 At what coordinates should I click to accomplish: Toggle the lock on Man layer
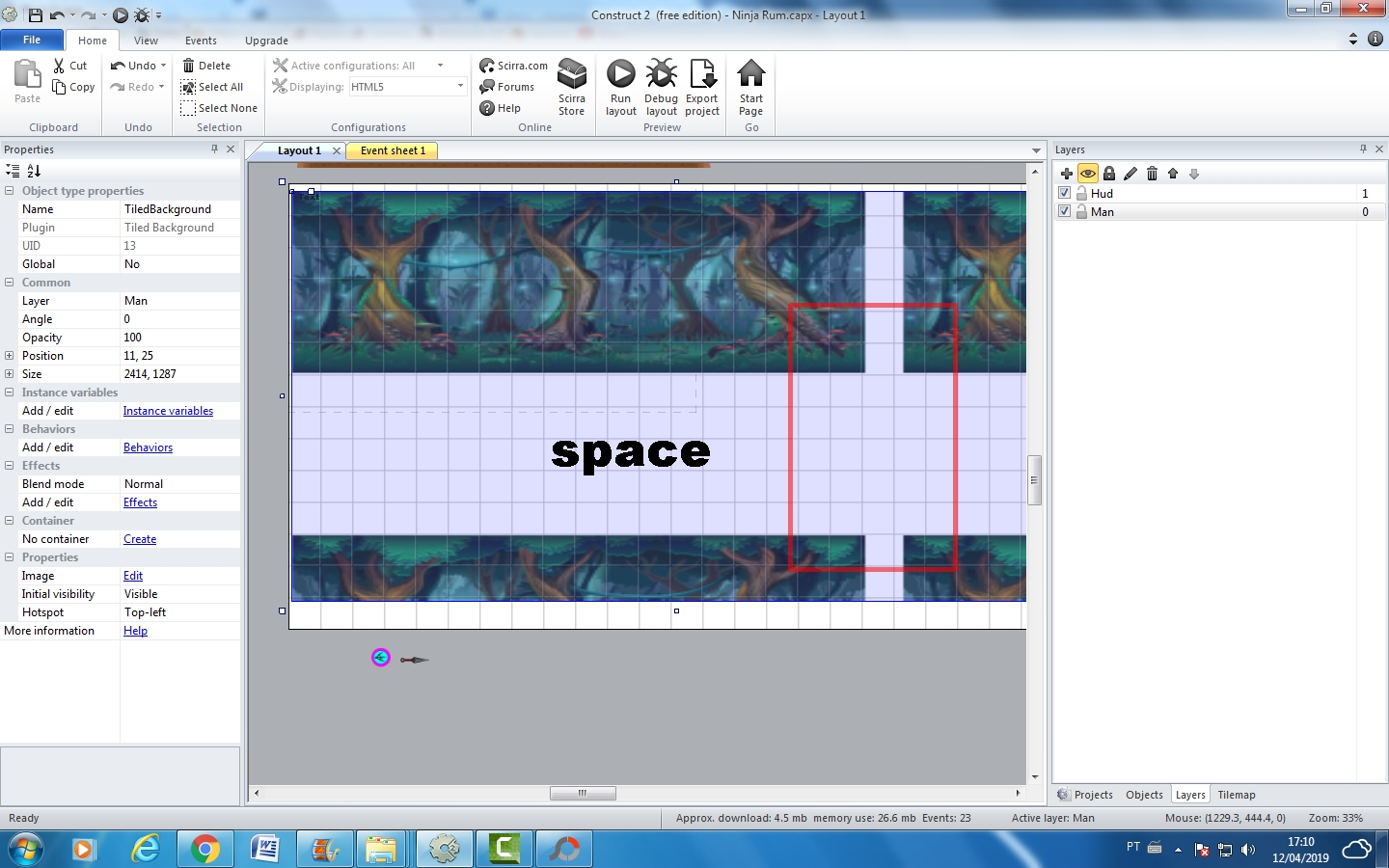pyautogui.click(x=1082, y=211)
